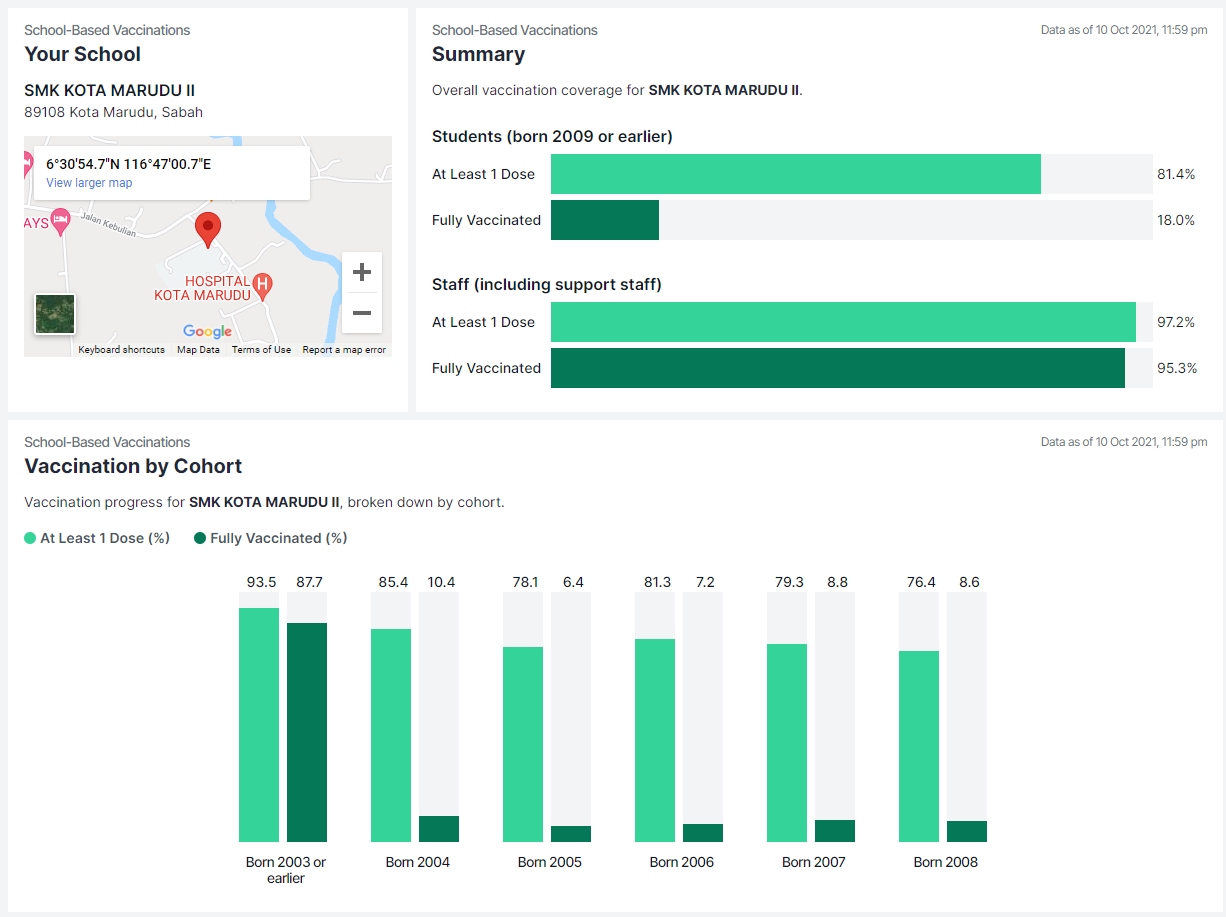Click the Students Fully Vaccinated bar
Viewport: 1226px width, 917px height.
pos(605,220)
